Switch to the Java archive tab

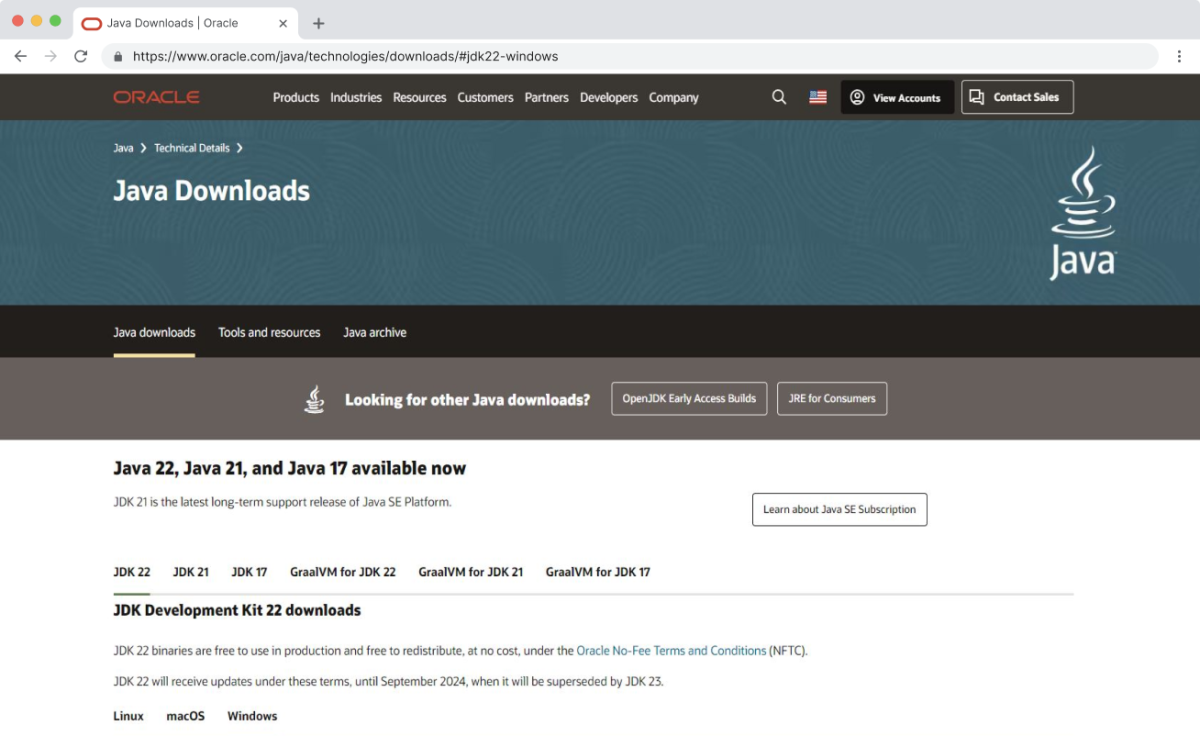tap(374, 332)
